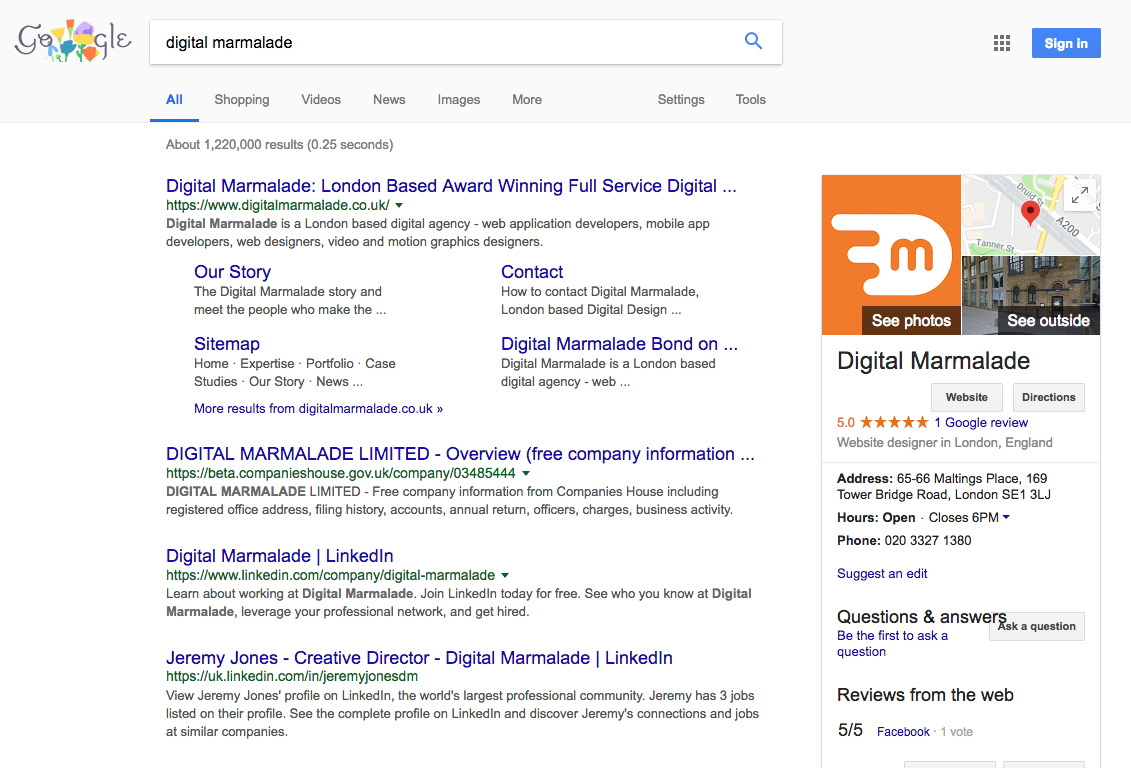The width and height of the screenshot is (1131, 768).
Task: Open the Google apps grid icon
Action: point(1001,43)
